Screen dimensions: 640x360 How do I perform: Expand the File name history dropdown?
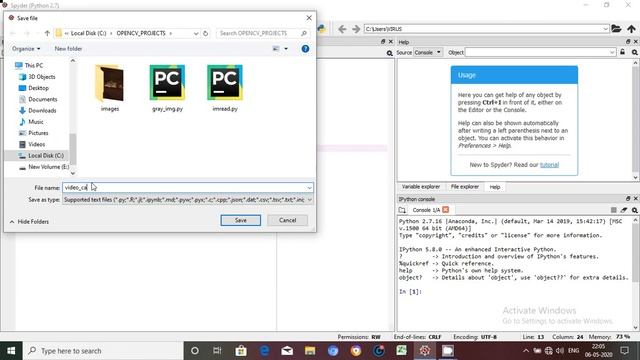pyautogui.click(x=309, y=188)
